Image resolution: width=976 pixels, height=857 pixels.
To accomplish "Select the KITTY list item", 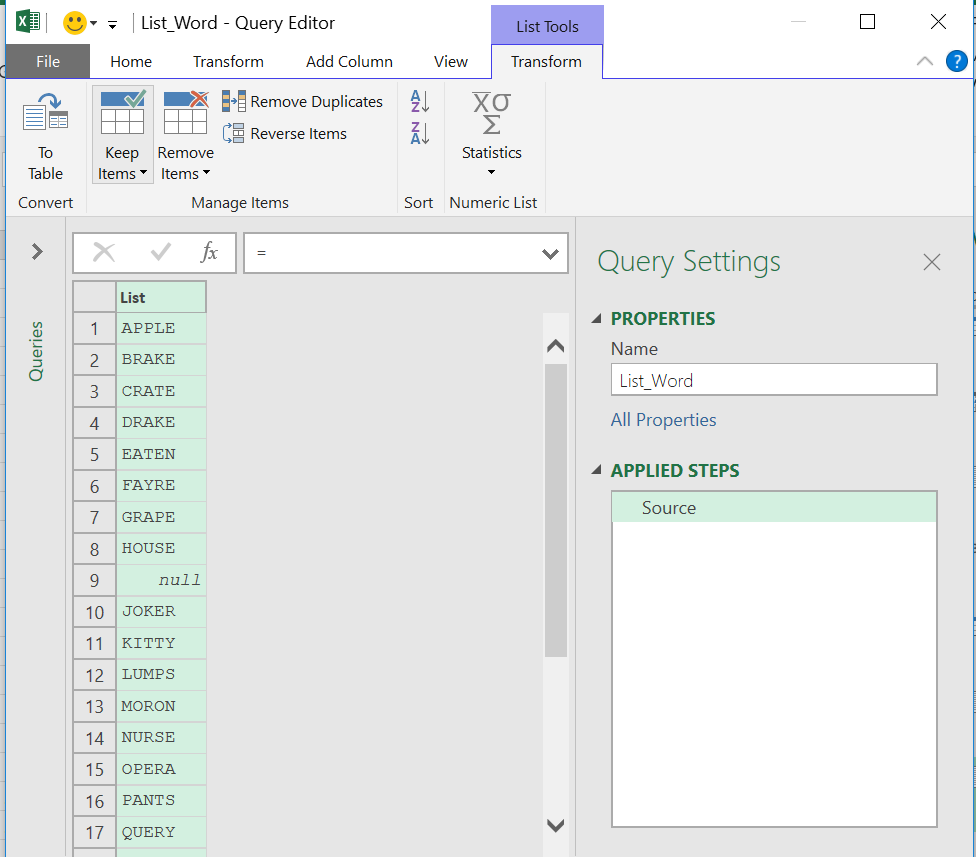I will [x=161, y=642].
